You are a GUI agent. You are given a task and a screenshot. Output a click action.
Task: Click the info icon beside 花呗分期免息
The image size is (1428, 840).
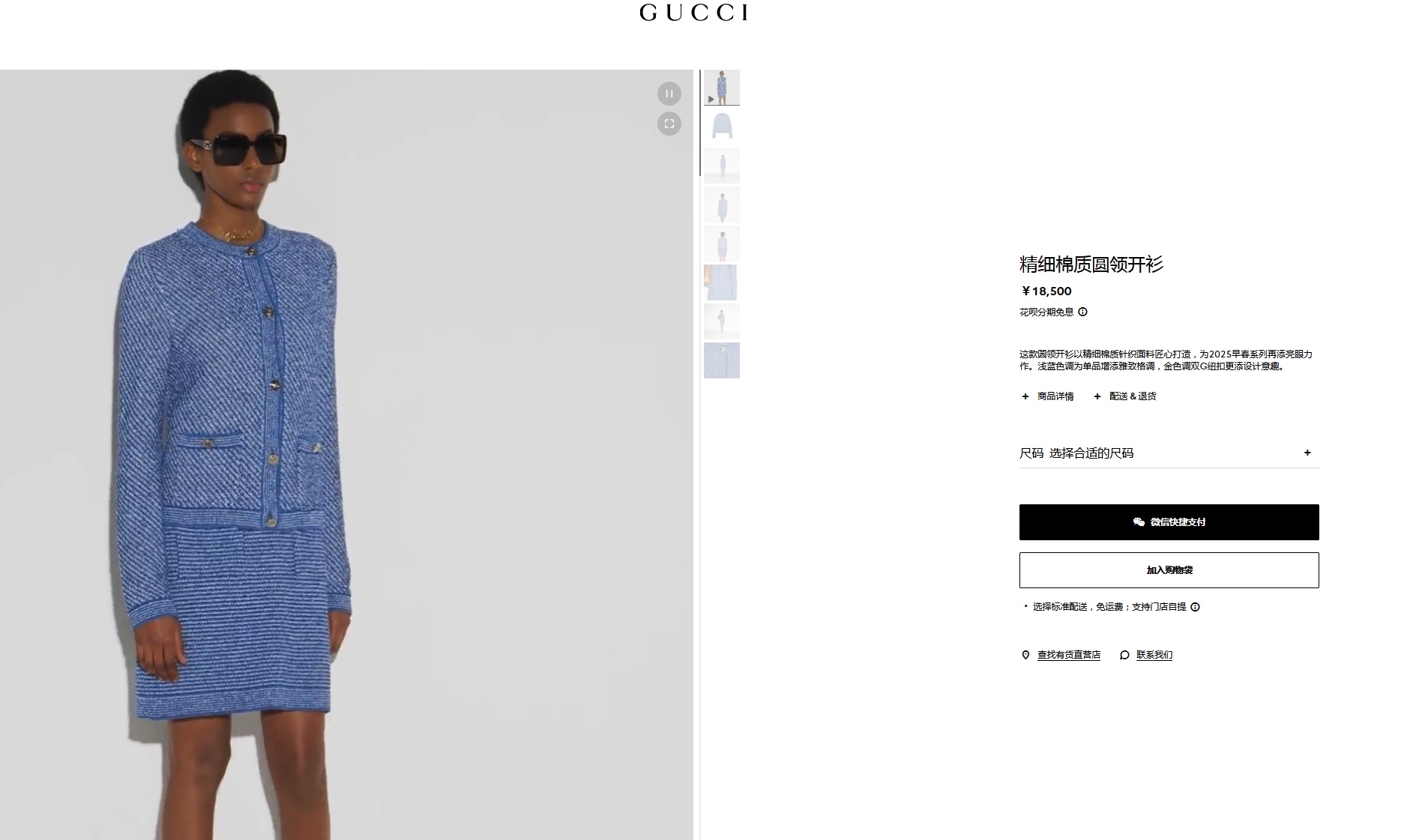click(x=1082, y=312)
